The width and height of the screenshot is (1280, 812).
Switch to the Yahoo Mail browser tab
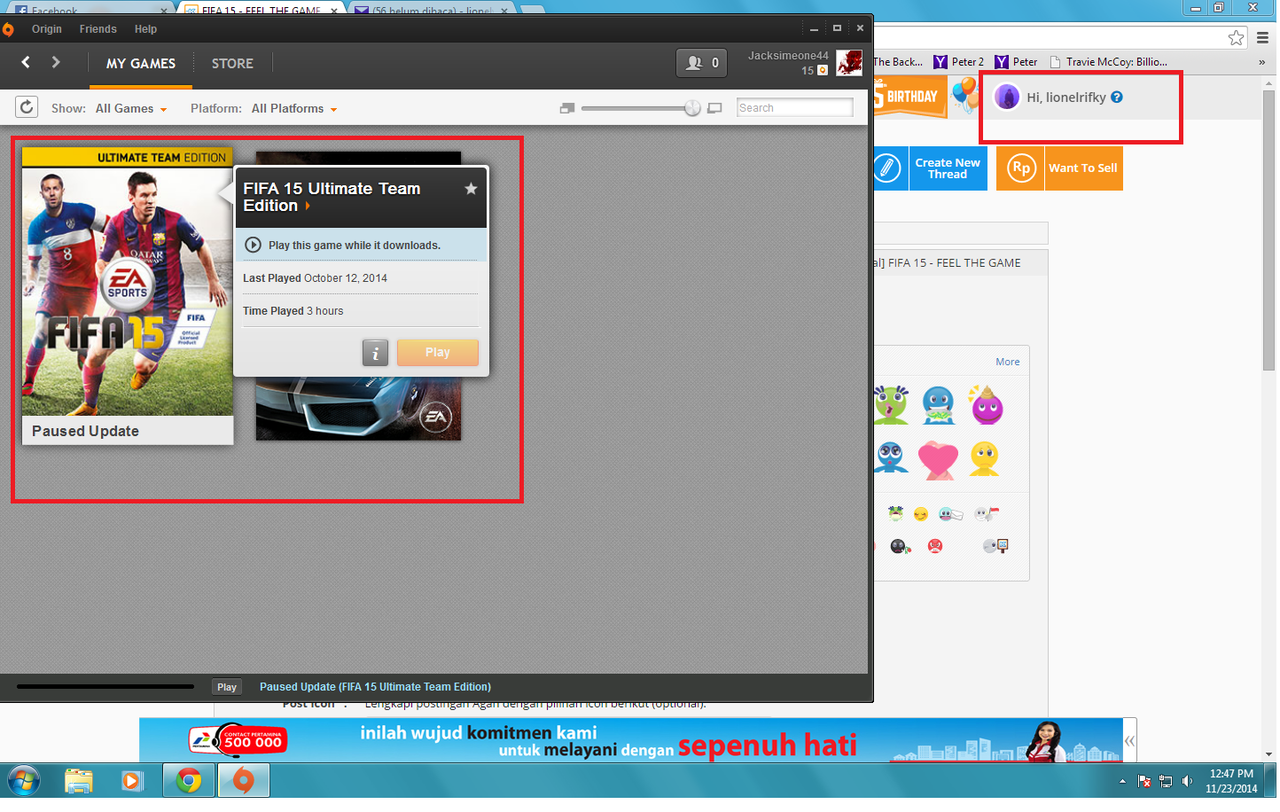[432, 10]
